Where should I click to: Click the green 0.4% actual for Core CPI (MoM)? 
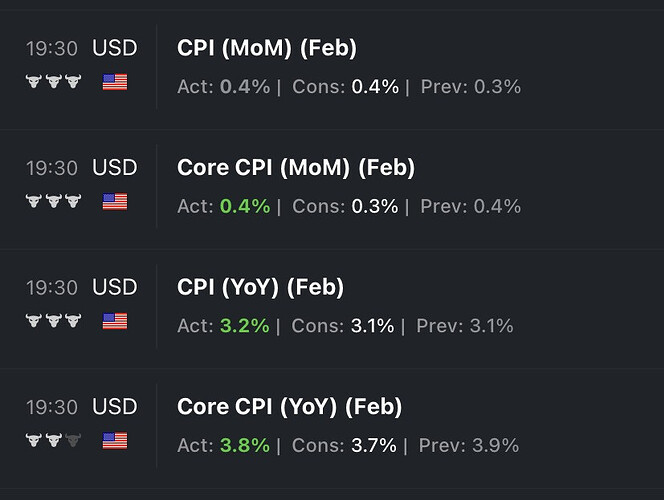click(244, 207)
